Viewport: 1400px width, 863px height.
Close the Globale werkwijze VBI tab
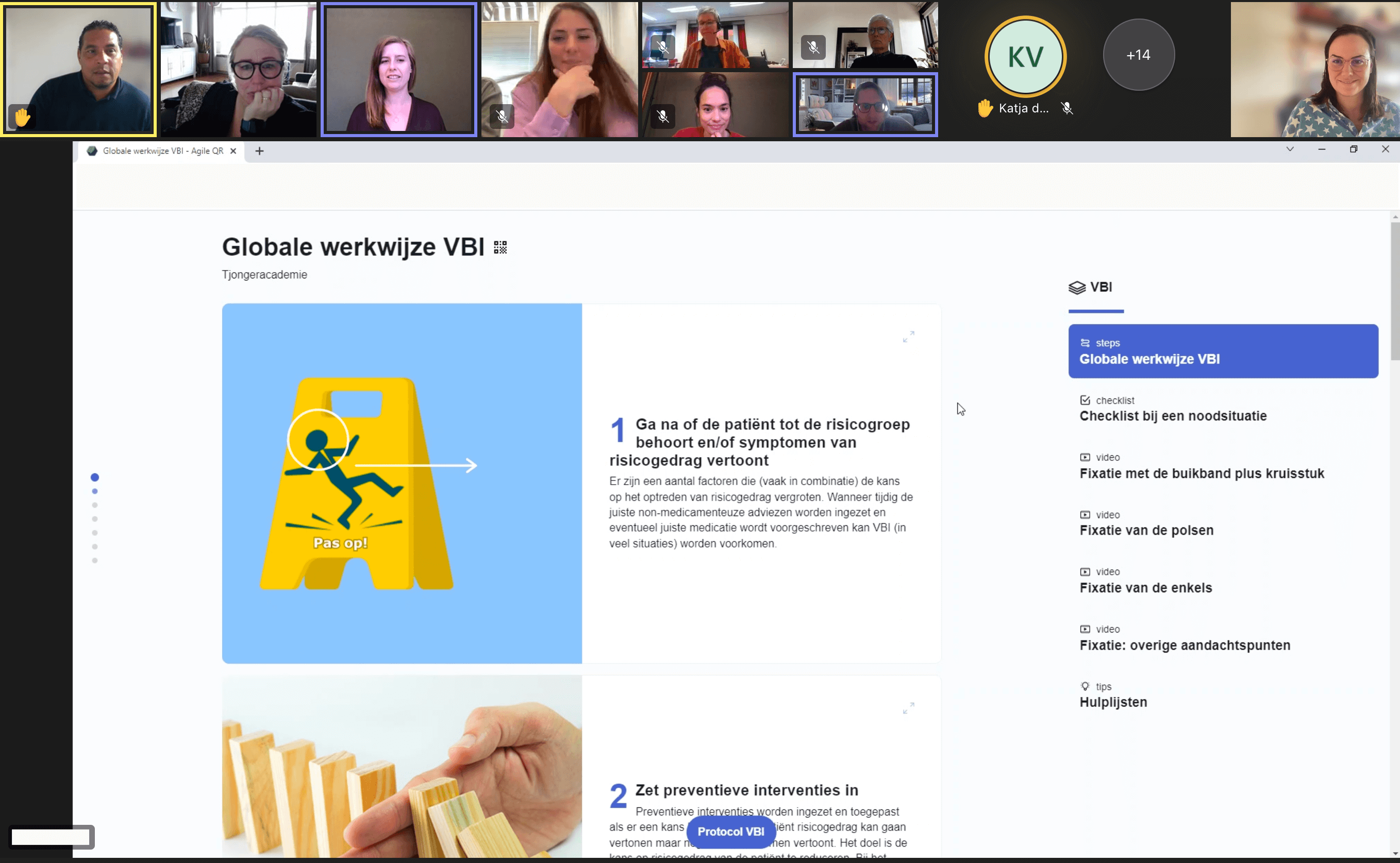233,151
